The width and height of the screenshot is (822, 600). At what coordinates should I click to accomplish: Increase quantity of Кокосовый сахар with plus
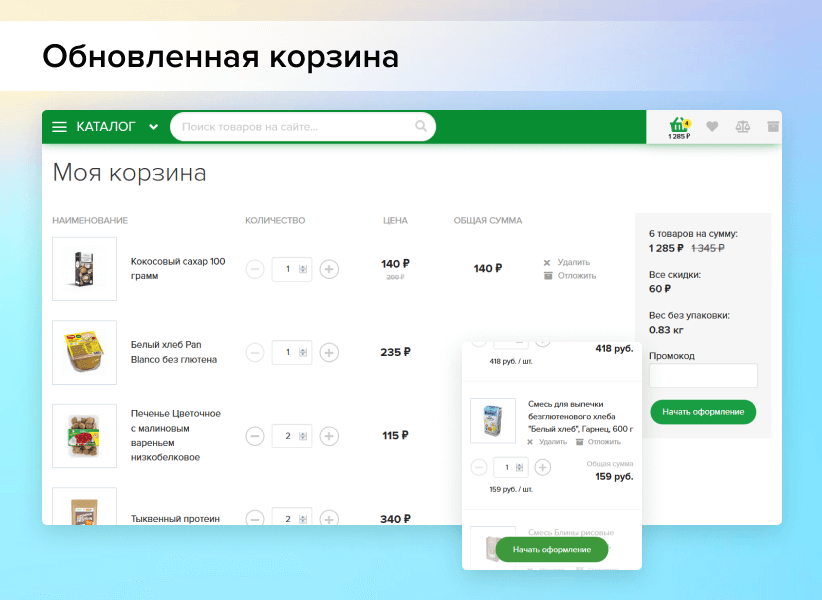coord(329,269)
